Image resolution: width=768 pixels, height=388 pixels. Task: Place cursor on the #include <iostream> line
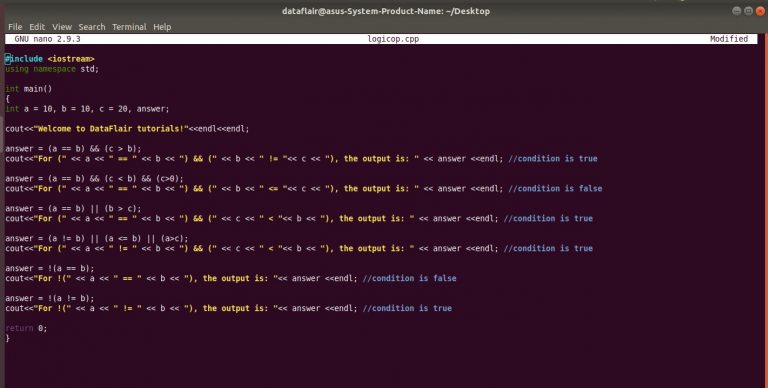click(49, 59)
